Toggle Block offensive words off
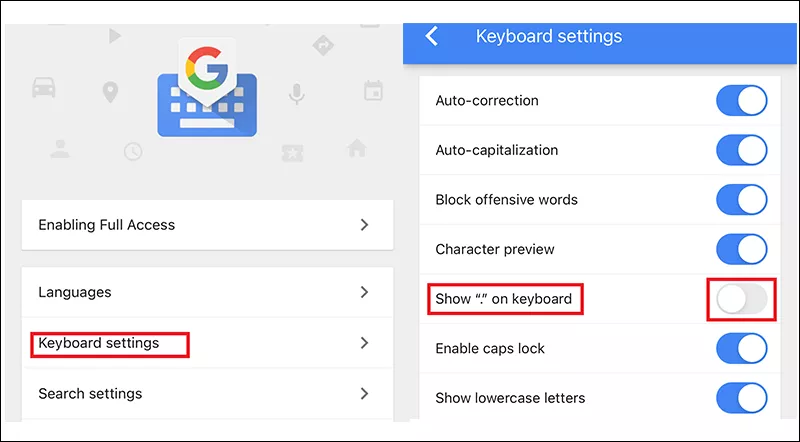 (741, 200)
